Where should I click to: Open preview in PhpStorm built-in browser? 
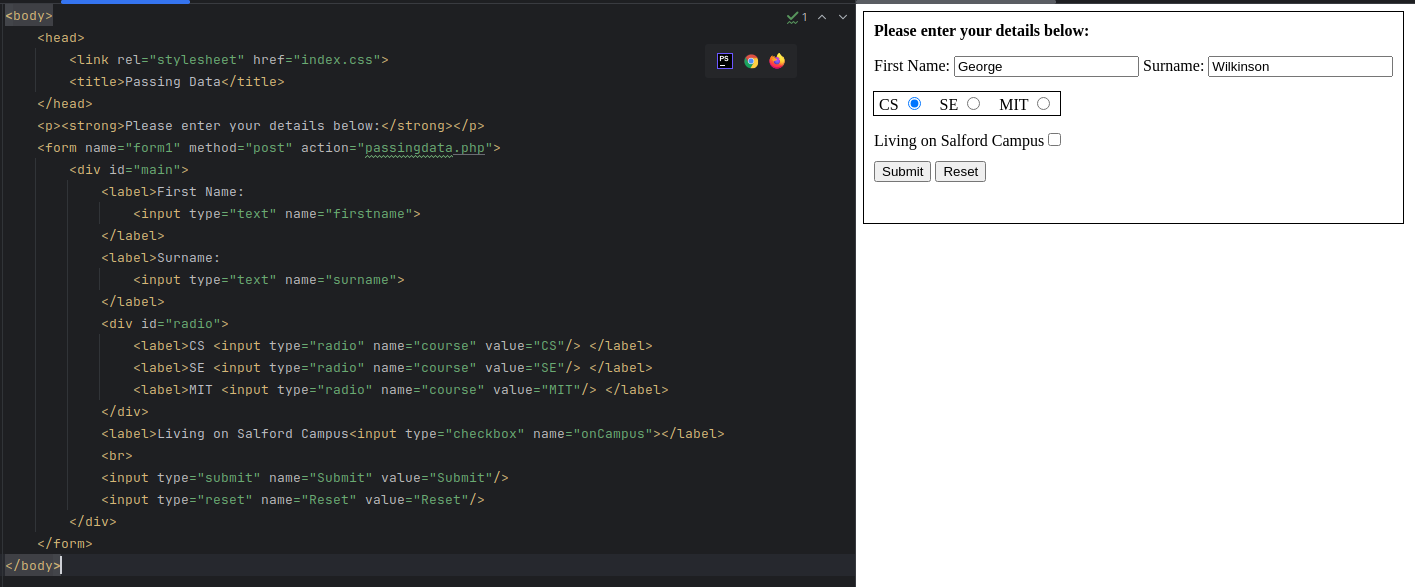[725, 61]
